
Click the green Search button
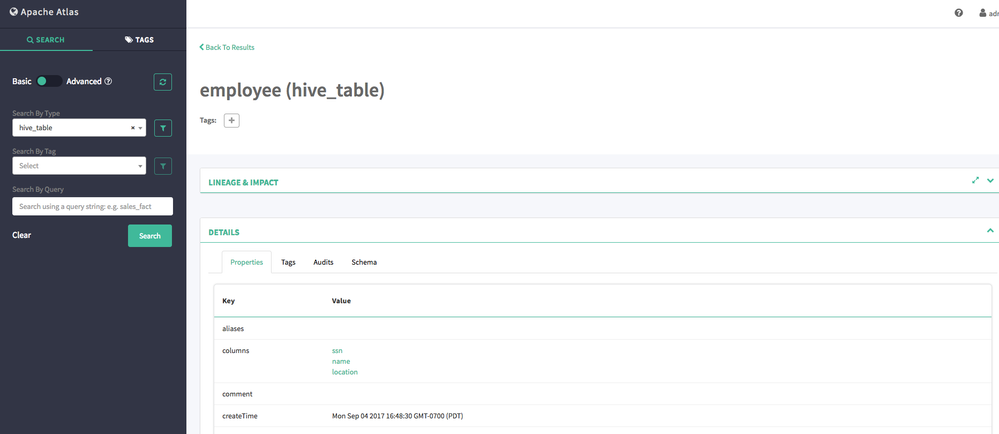tap(150, 236)
